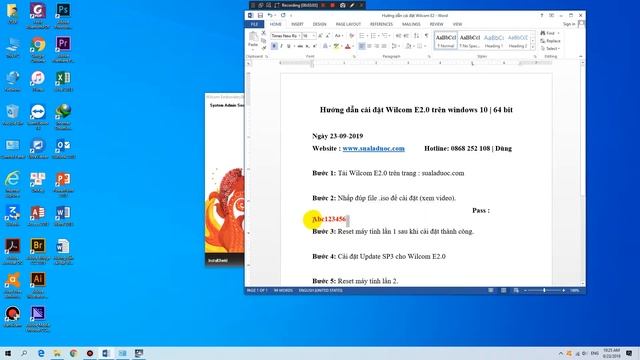
Task: Open Word from taskbar
Action: coord(106,353)
